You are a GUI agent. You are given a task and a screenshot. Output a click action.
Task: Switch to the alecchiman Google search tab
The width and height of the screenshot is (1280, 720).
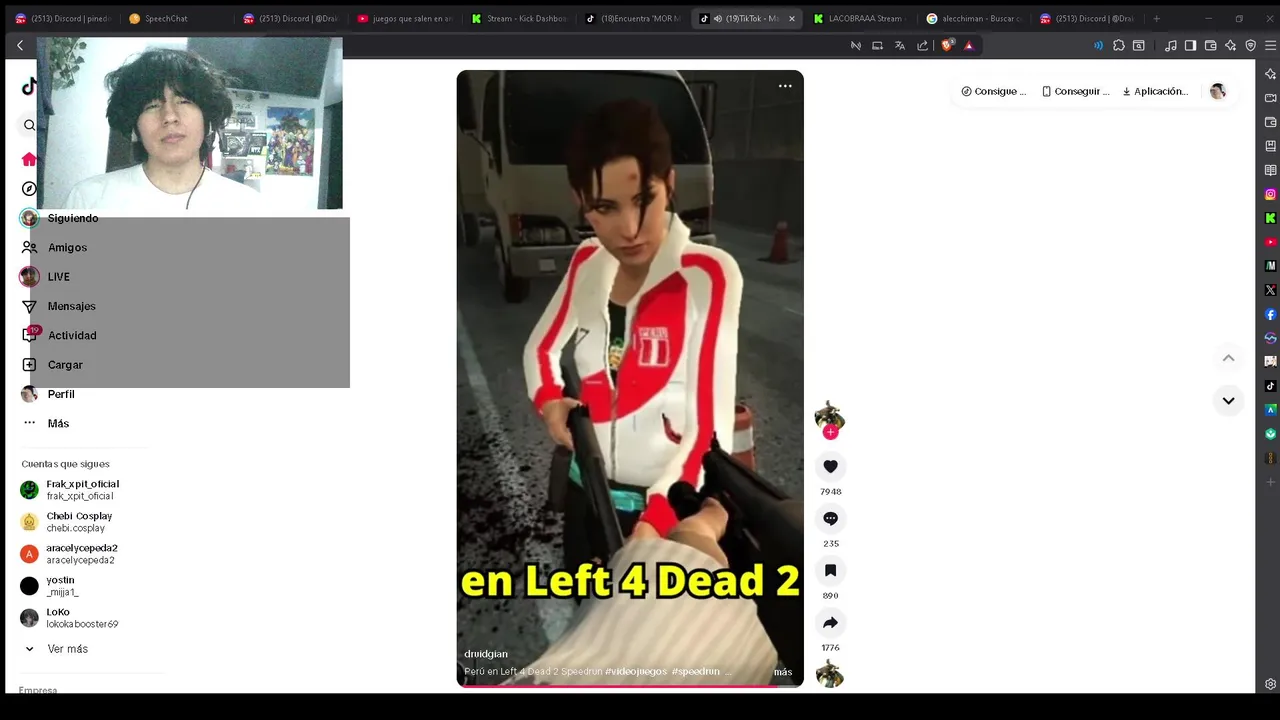(x=975, y=18)
